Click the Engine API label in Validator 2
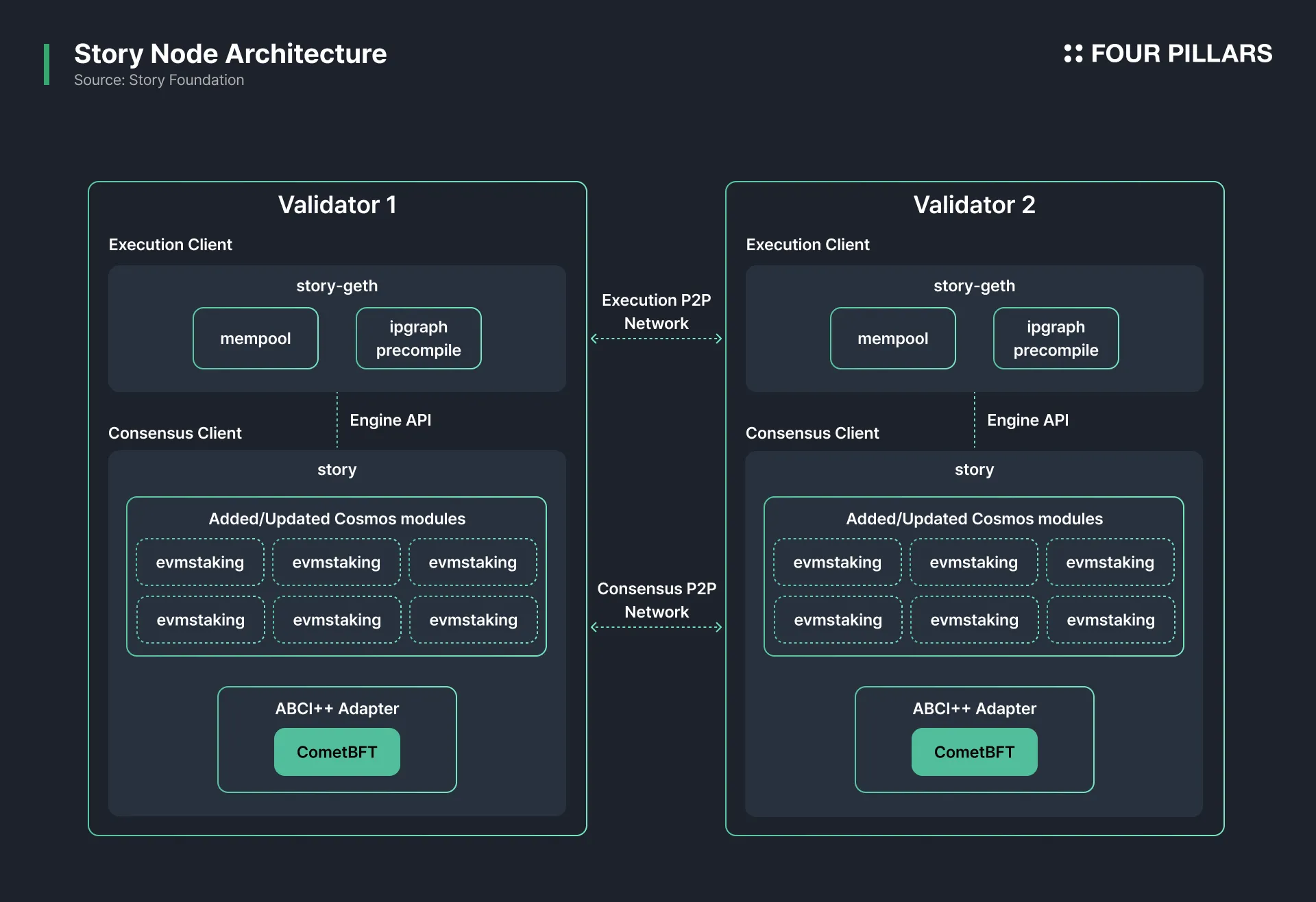1316x902 pixels. tap(1028, 420)
